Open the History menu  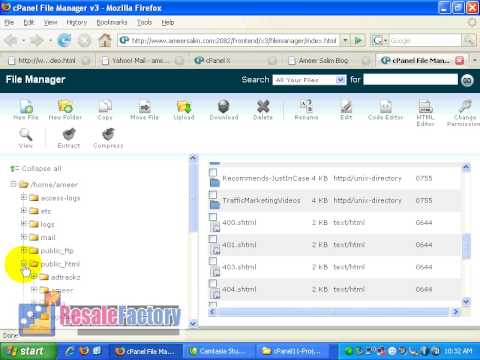coord(77,22)
